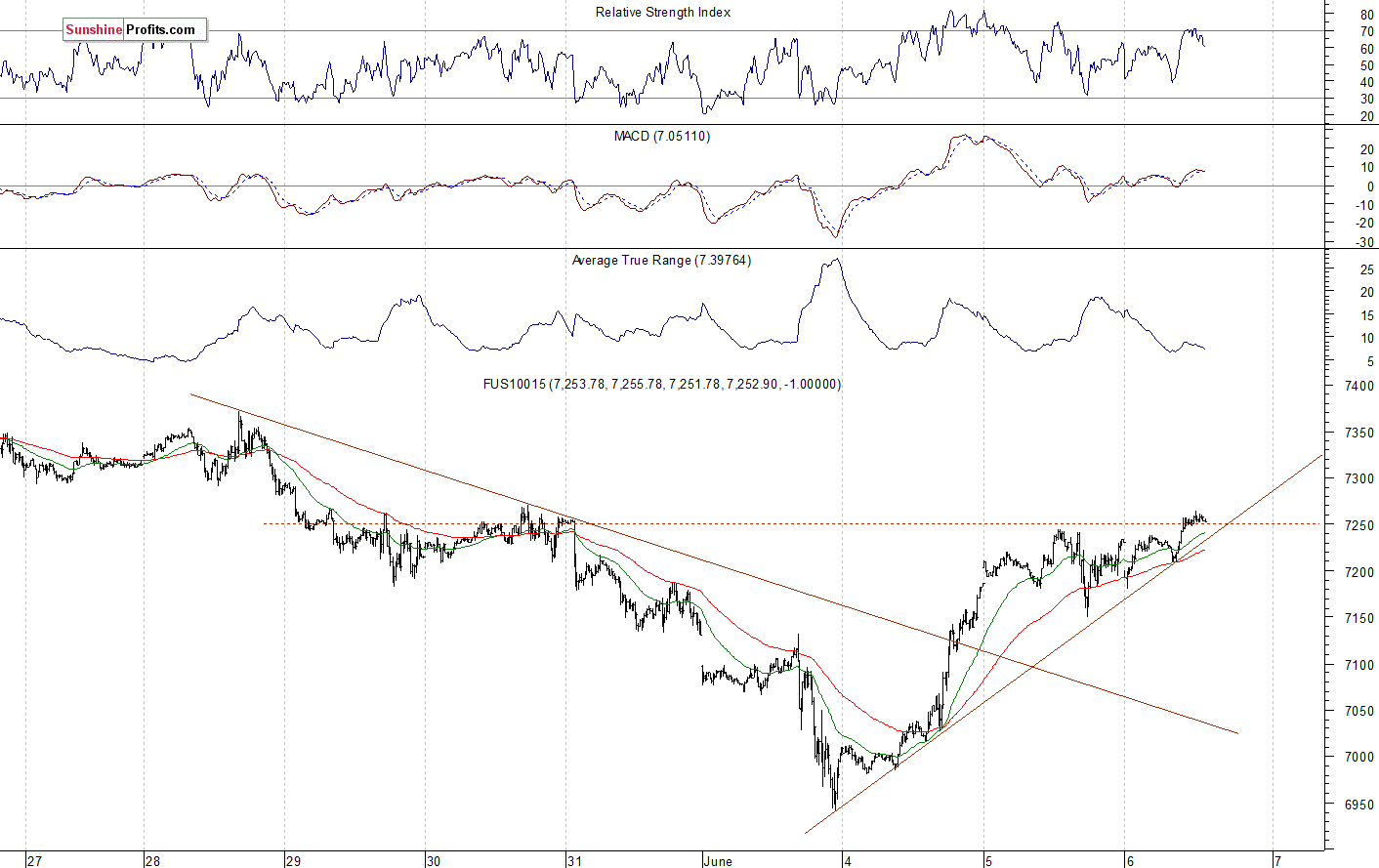Click the SunshineProfits.com logo
The width and height of the screenshot is (1379, 868).
pos(135,29)
